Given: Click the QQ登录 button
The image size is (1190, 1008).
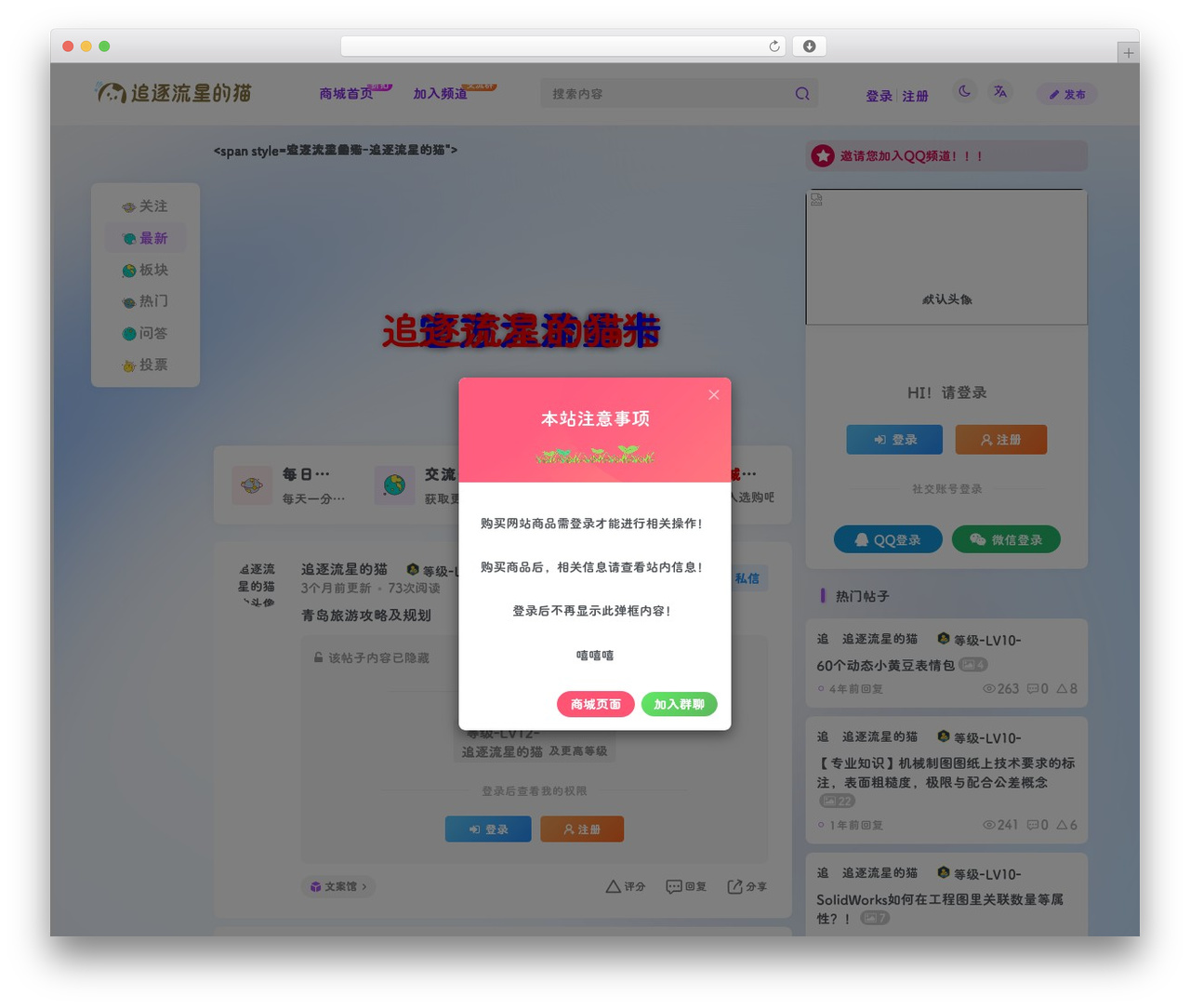Looking at the screenshot, I should [888, 539].
